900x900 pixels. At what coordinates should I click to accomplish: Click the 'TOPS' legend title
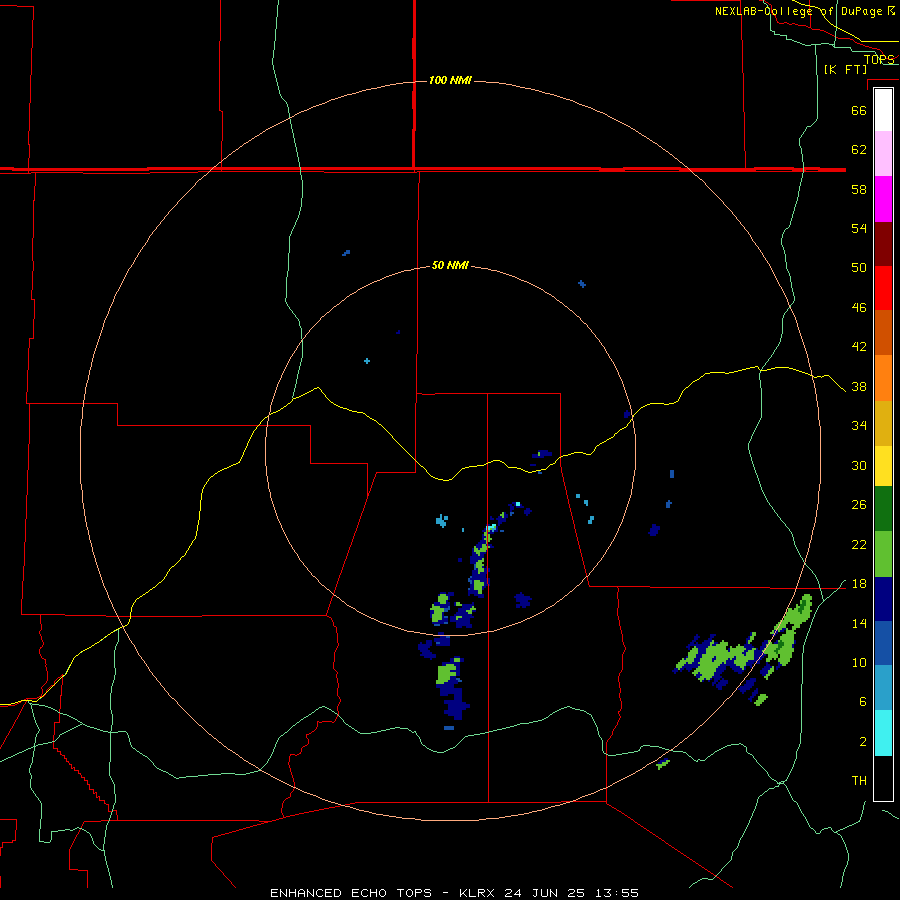click(x=879, y=59)
